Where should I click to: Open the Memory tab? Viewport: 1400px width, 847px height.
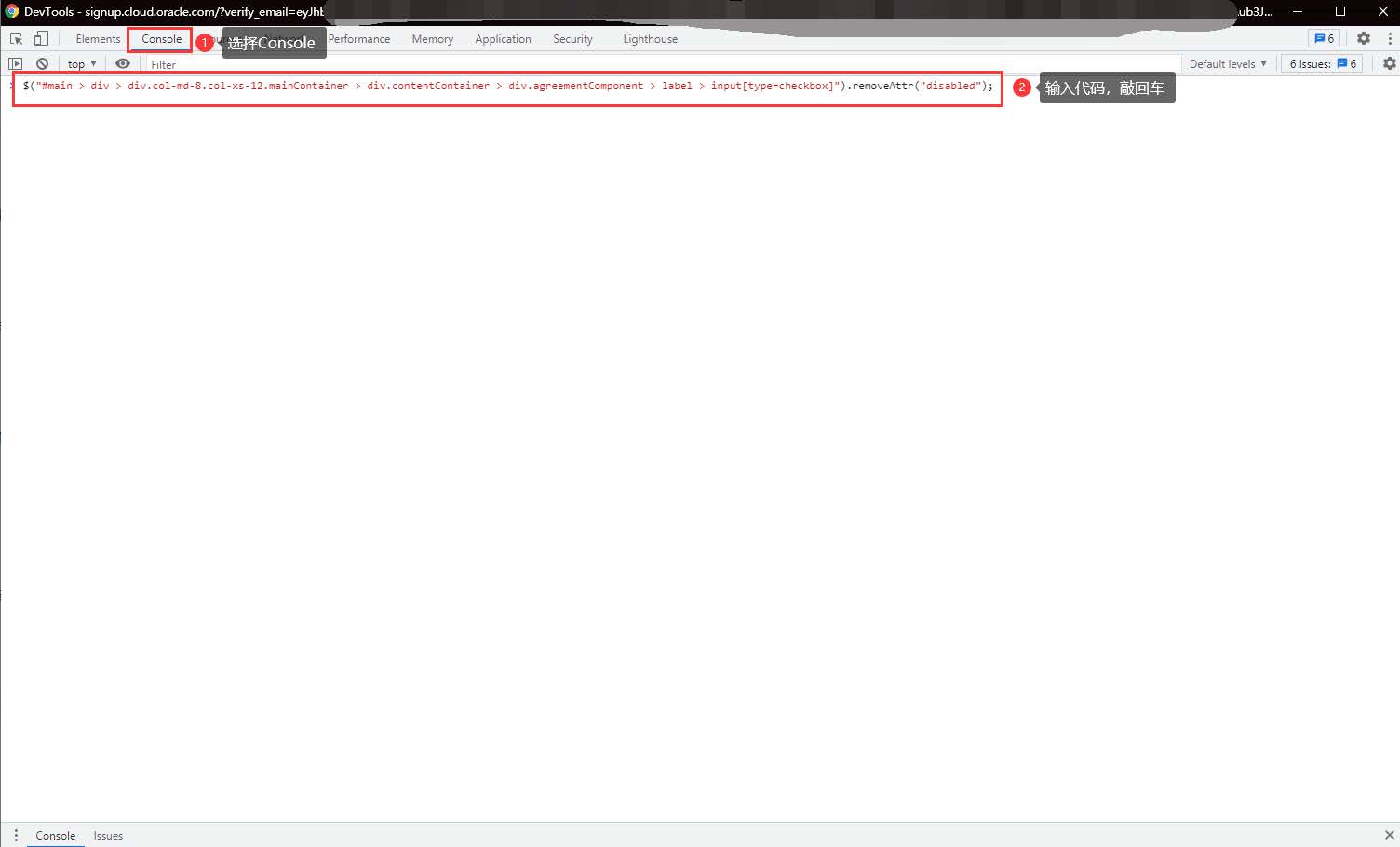click(433, 39)
